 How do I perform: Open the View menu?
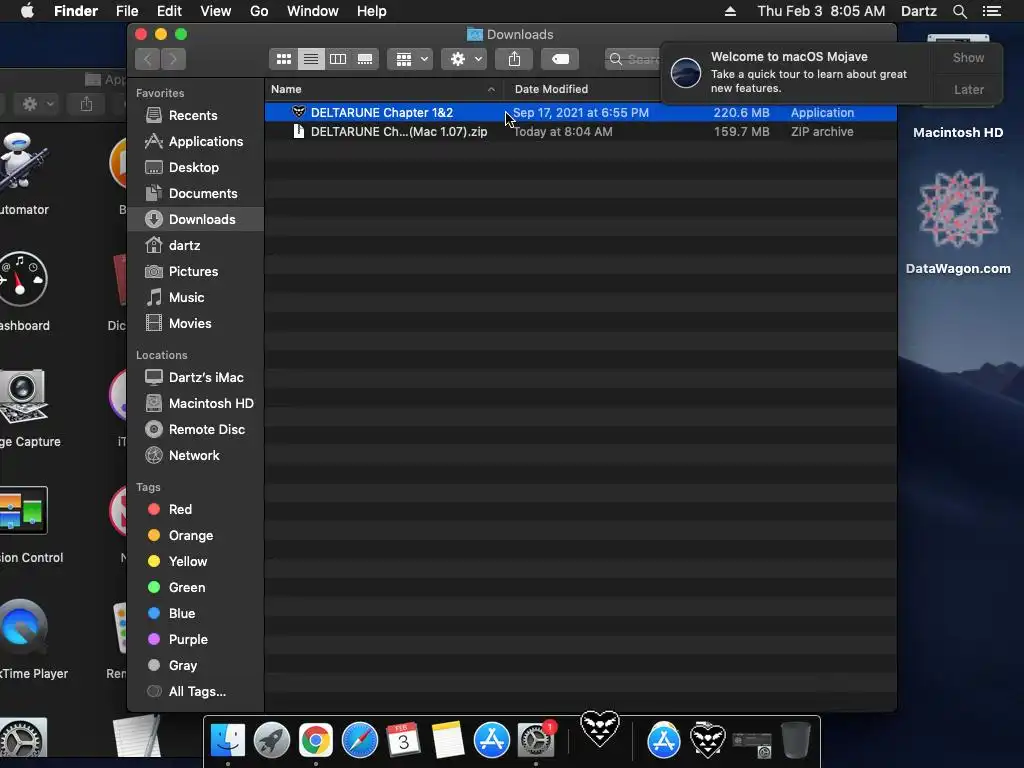(216, 11)
